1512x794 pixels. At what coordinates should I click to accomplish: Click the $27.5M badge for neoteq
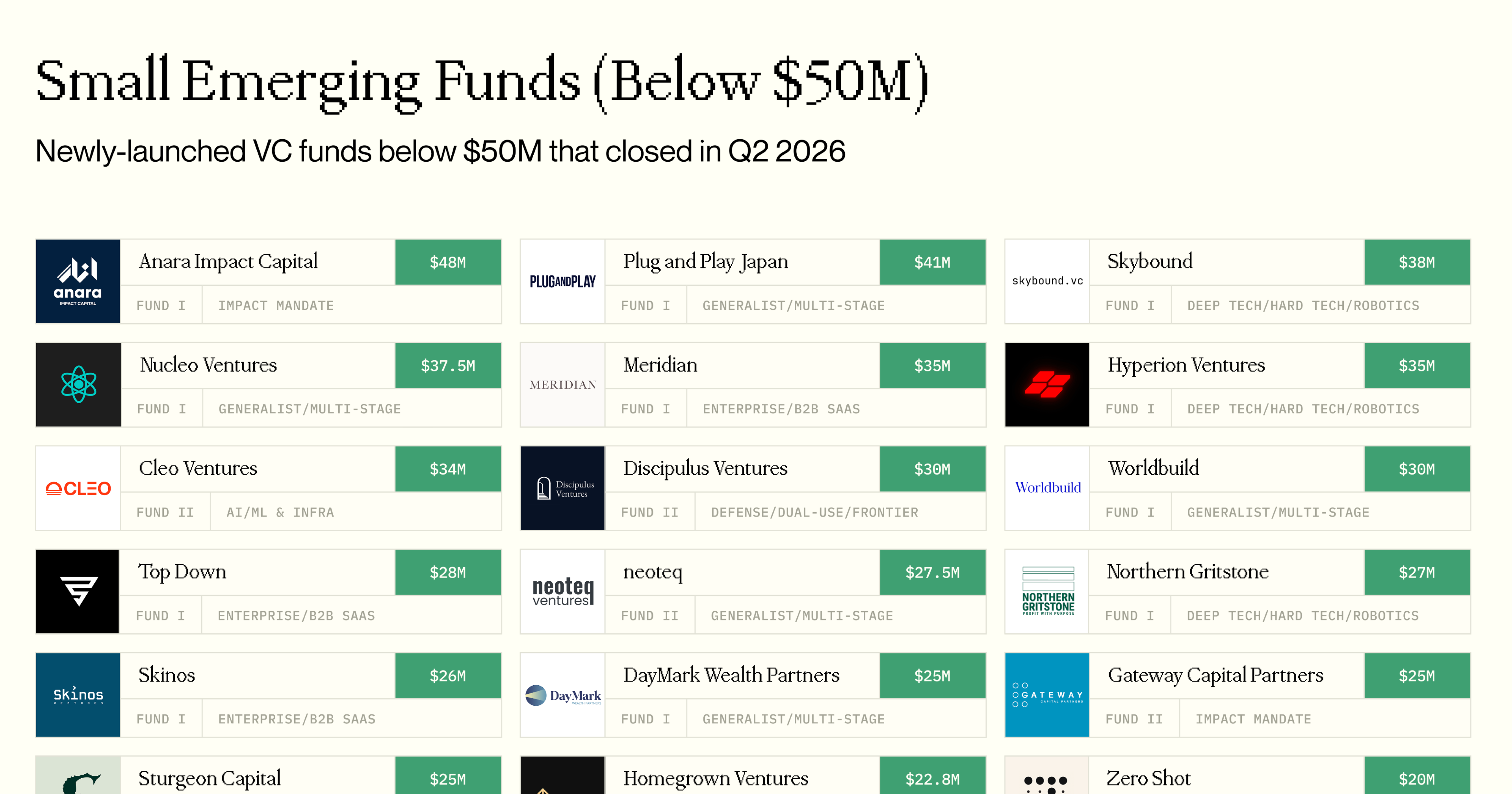pos(932,572)
